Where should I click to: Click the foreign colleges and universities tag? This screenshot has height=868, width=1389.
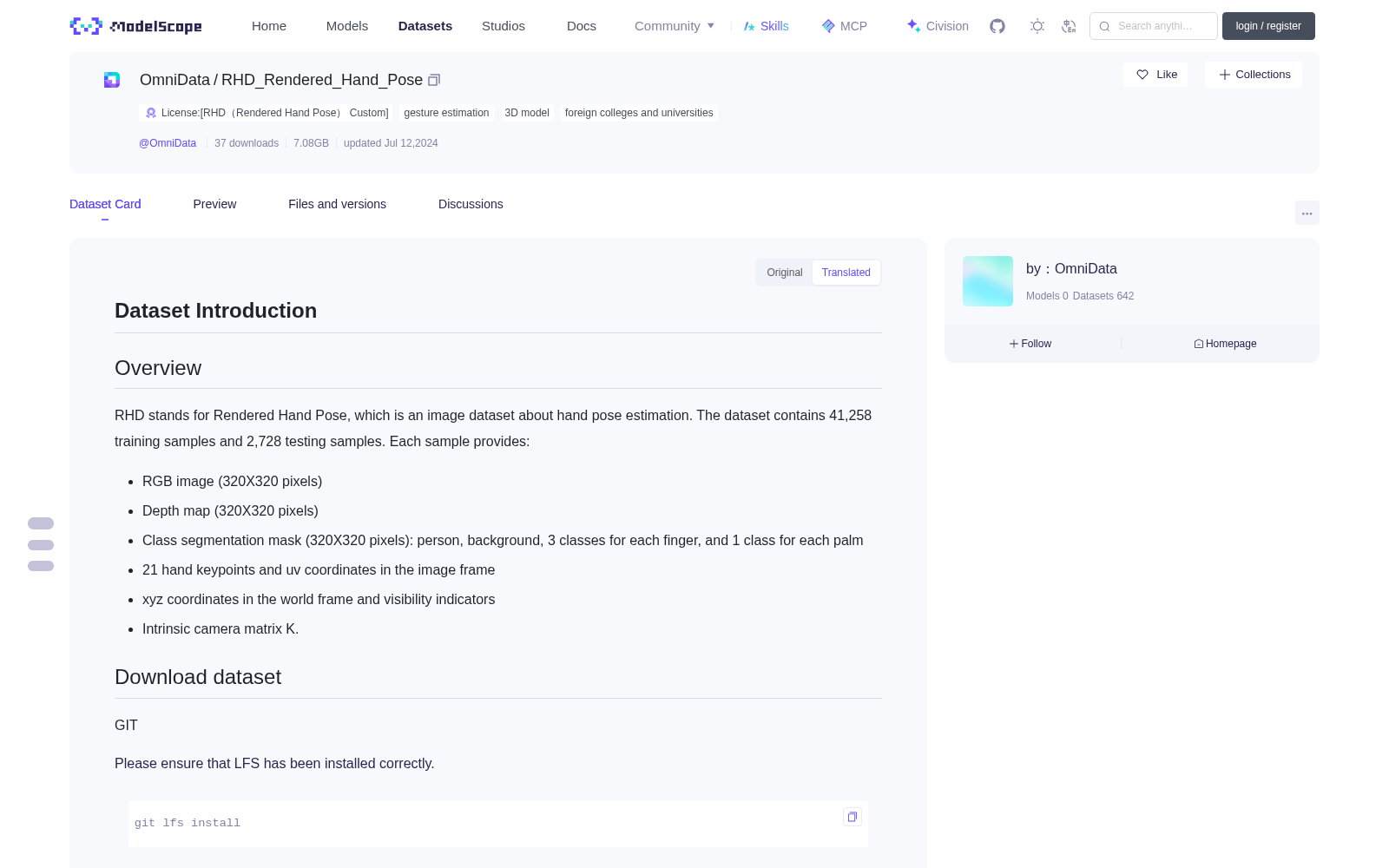pyautogui.click(x=639, y=113)
